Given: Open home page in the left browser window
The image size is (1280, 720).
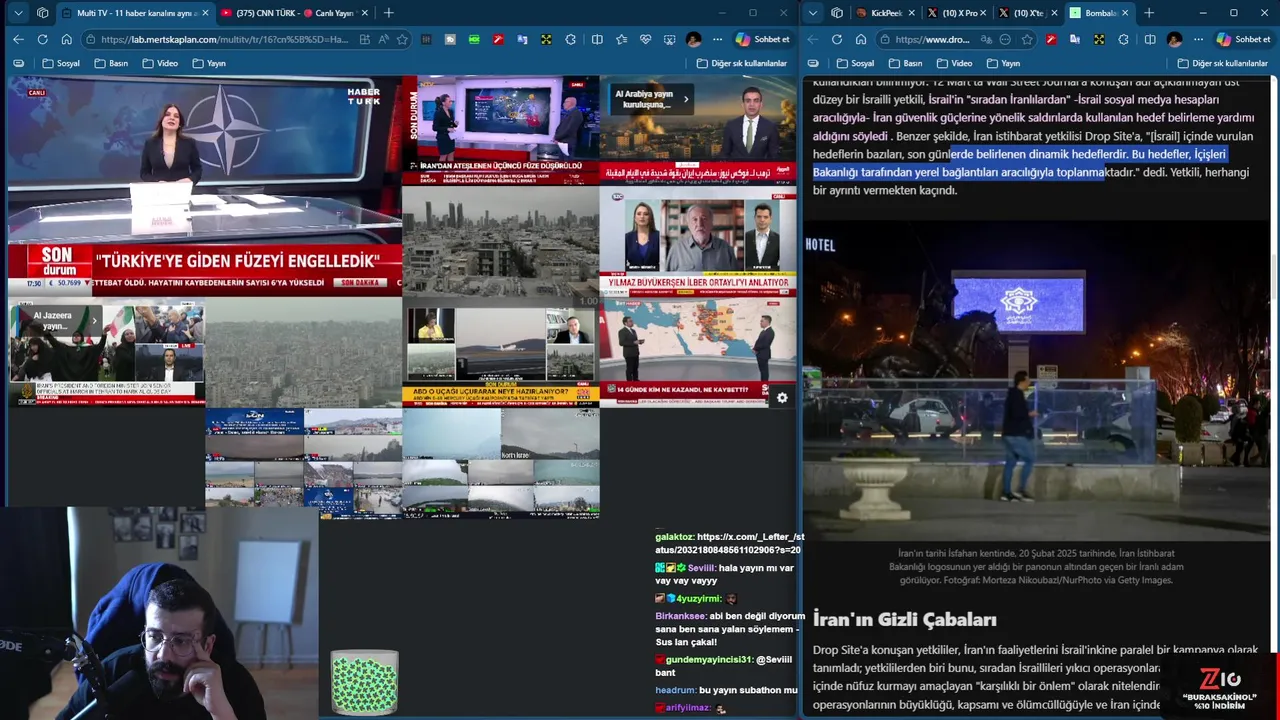Looking at the screenshot, I should (x=66, y=39).
